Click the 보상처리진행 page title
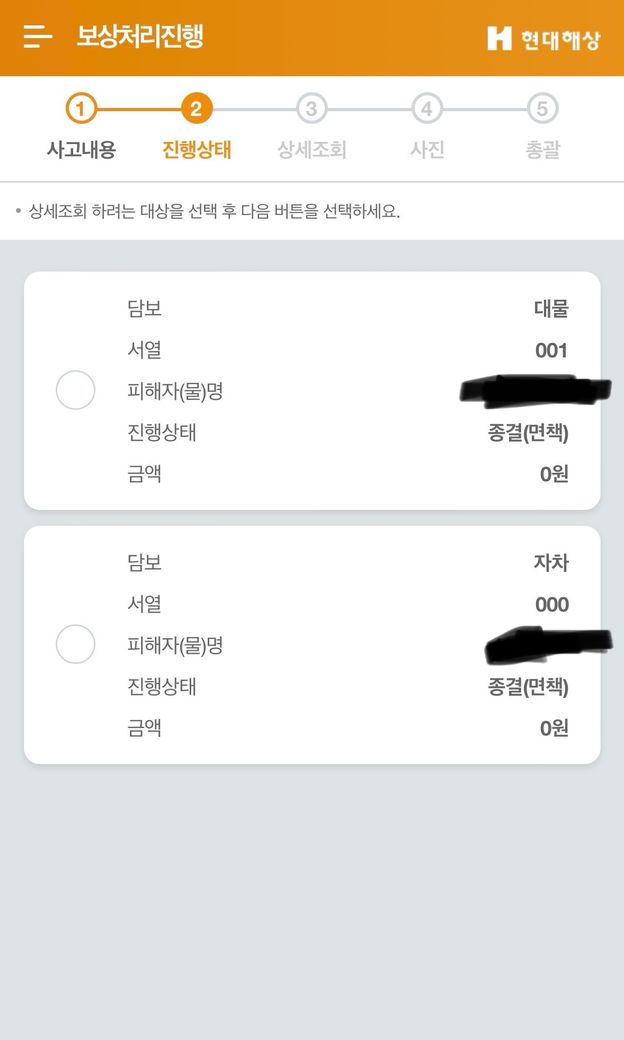The height and width of the screenshot is (1040, 624). coord(140,37)
